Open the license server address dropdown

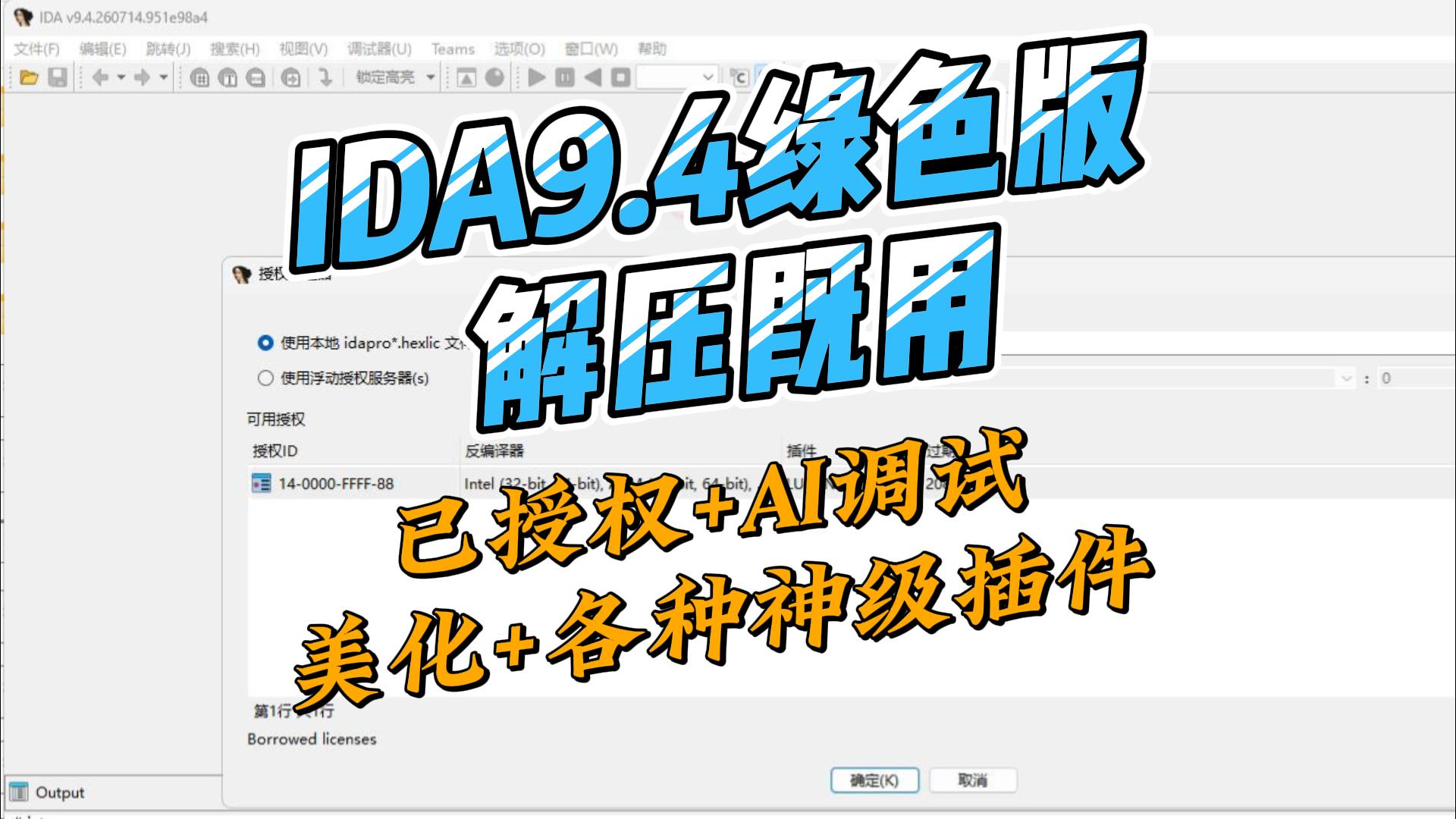pos(1346,378)
